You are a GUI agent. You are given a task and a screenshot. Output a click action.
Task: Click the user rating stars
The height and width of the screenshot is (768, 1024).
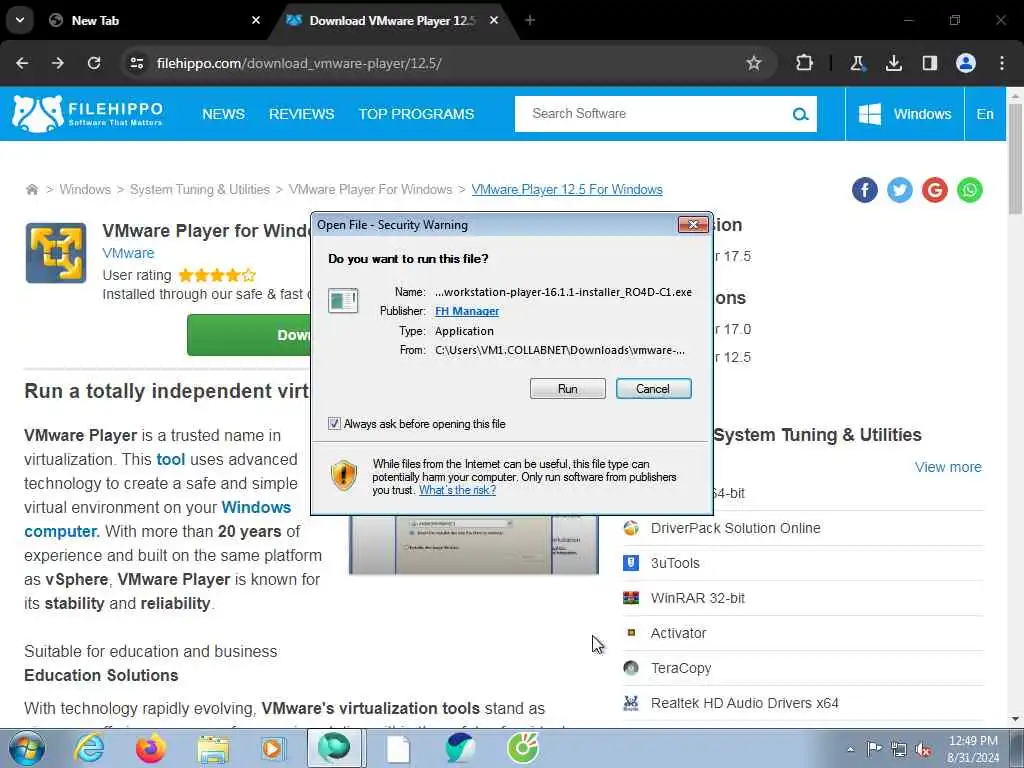click(x=217, y=276)
